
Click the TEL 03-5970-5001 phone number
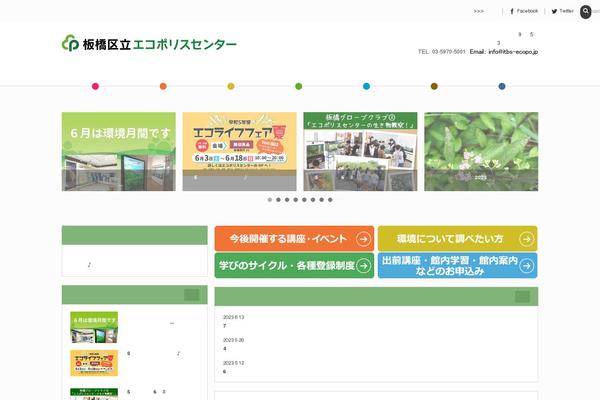point(442,52)
